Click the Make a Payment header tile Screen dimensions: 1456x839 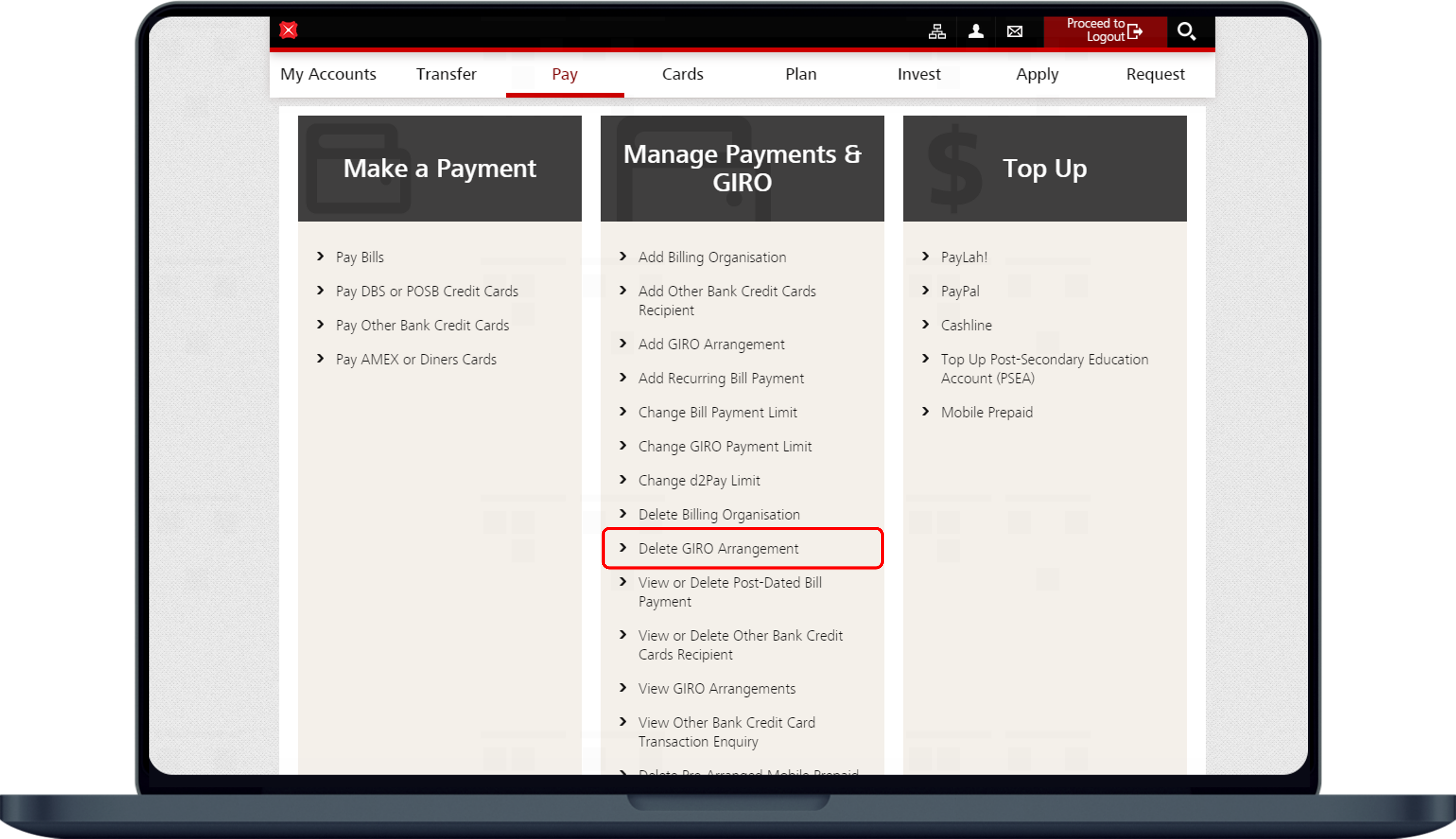pos(440,168)
